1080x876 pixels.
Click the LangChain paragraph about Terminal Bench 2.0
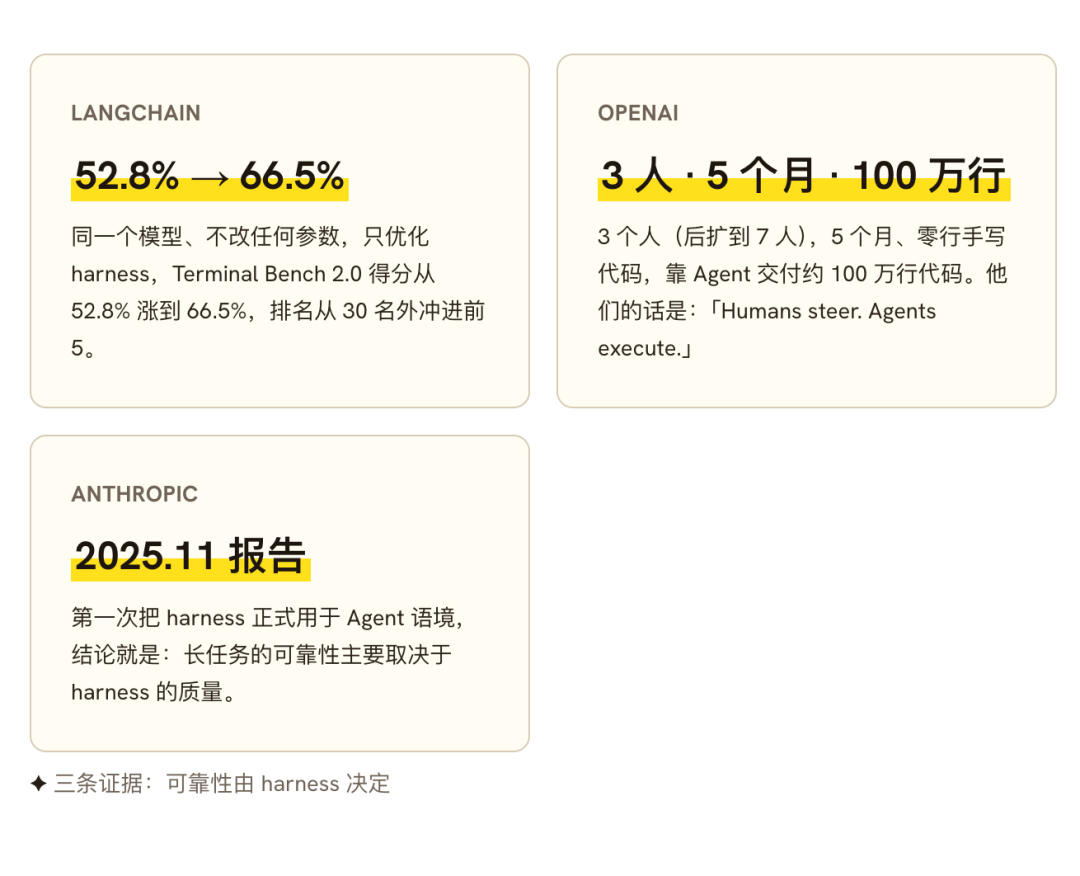pos(278,292)
